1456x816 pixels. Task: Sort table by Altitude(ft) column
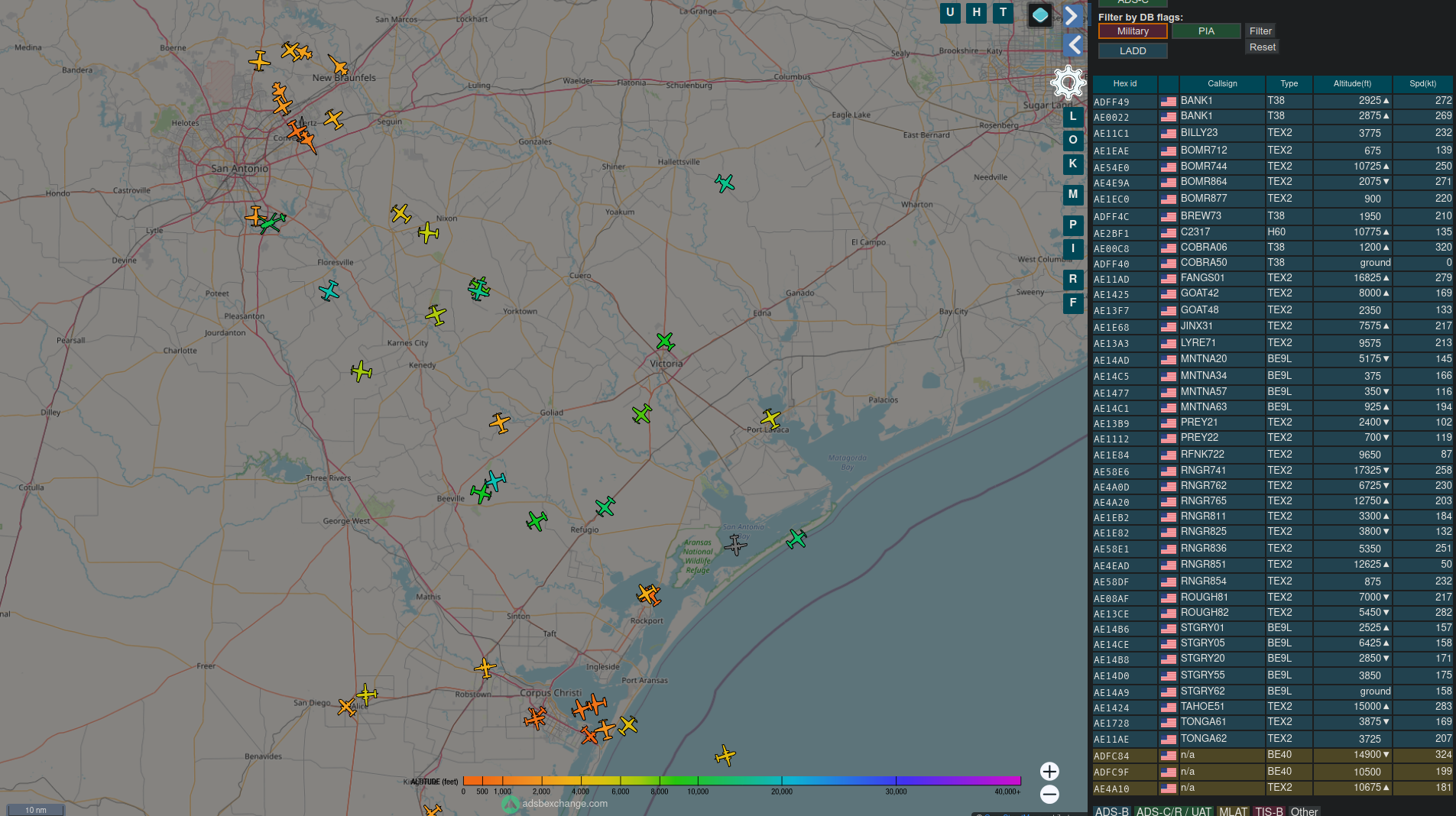pos(1352,84)
